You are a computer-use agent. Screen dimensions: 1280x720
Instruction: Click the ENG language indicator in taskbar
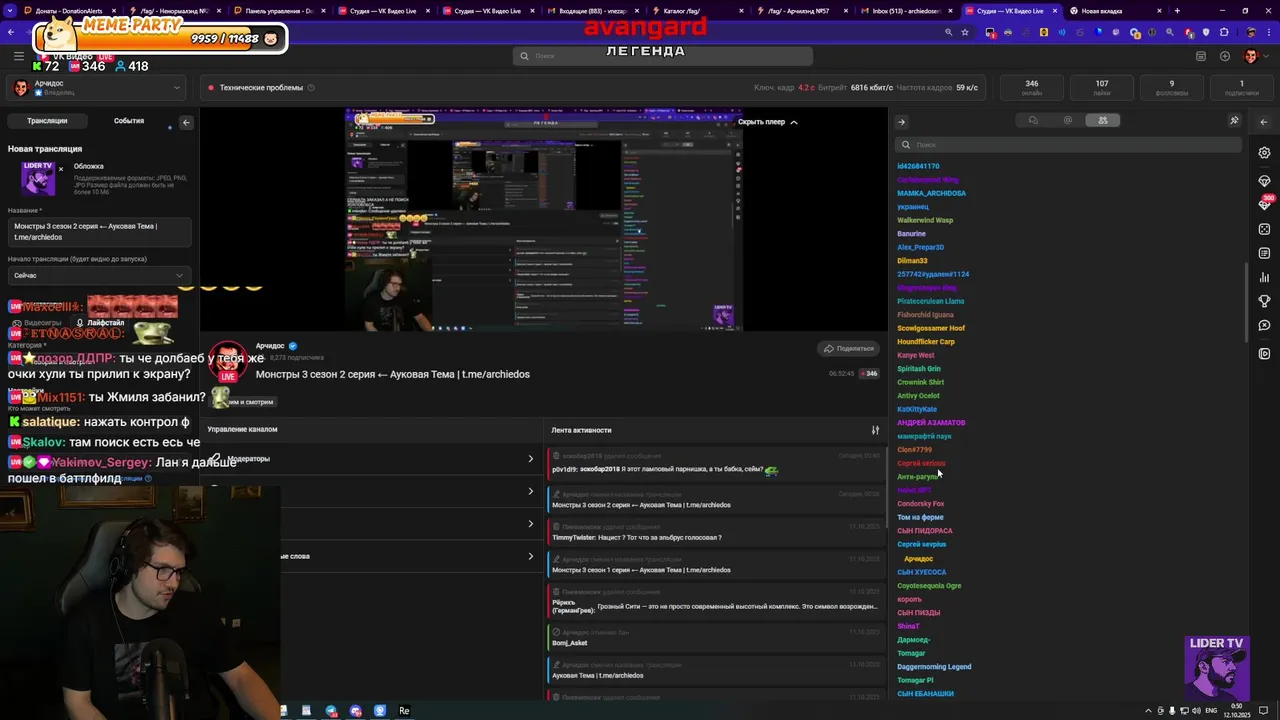pyautogui.click(x=1211, y=710)
